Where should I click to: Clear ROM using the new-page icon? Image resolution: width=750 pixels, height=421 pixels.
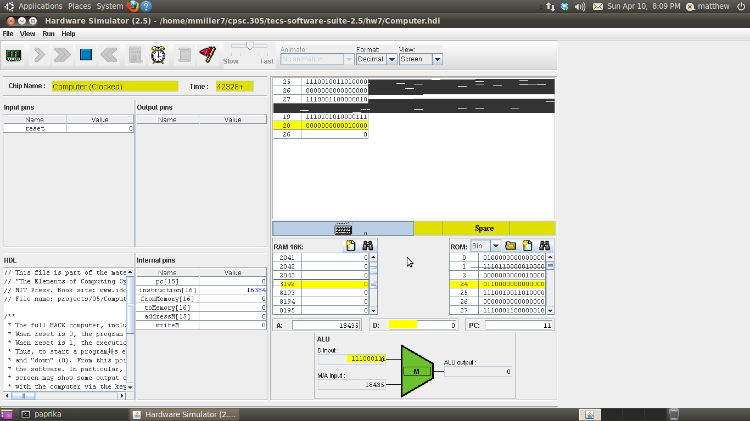527,245
